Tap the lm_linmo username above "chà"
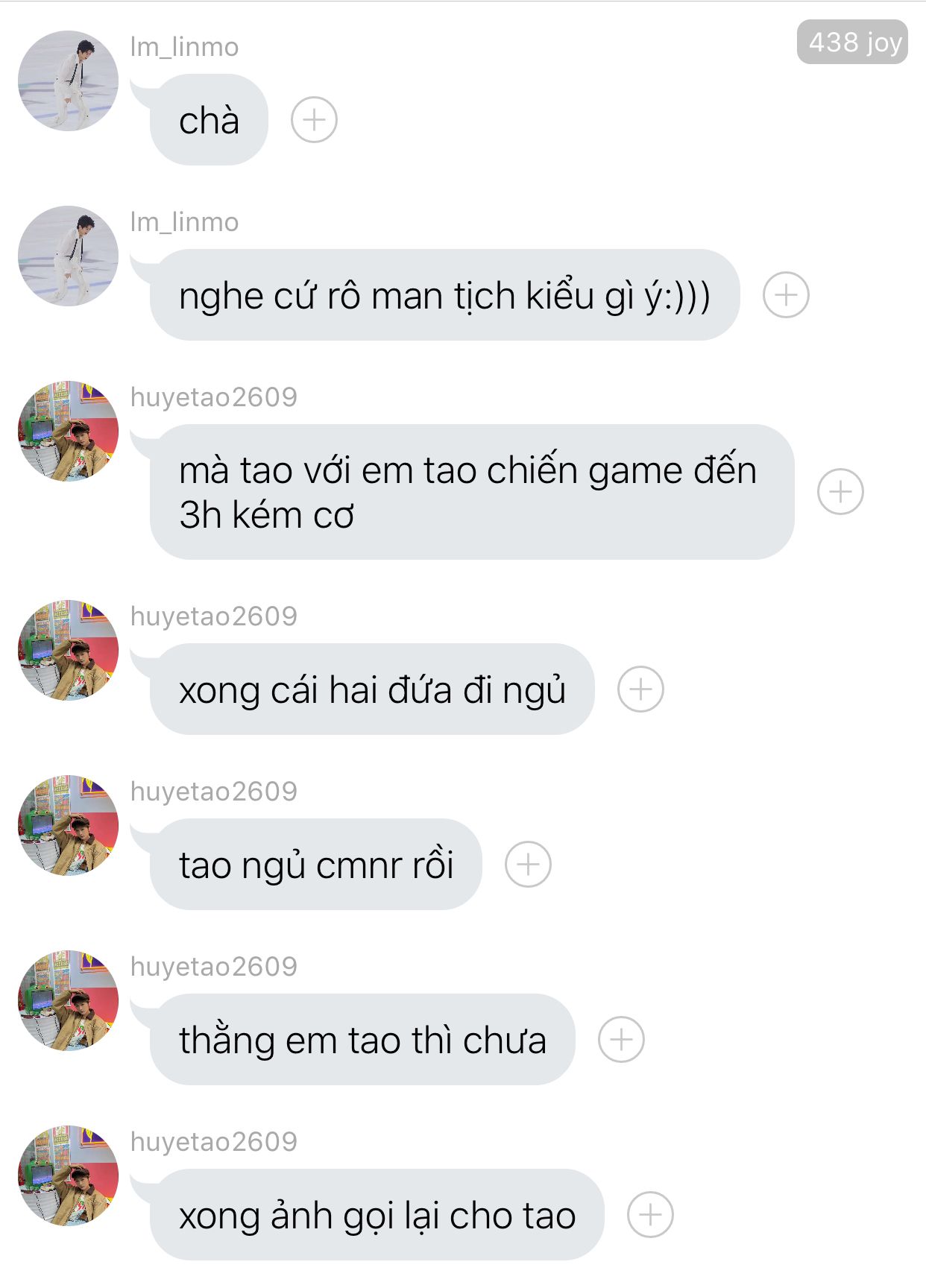The height and width of the screenshot is (1288, 926). click(184, 47)
